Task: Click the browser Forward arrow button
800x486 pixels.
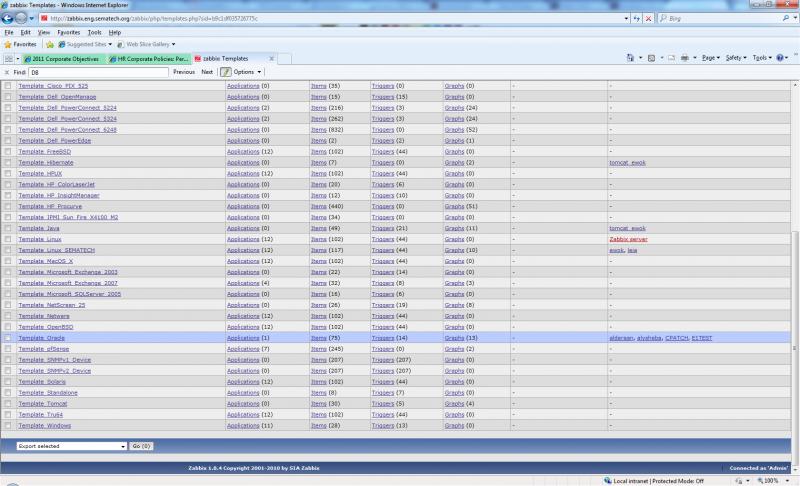Action: [21, 18]
